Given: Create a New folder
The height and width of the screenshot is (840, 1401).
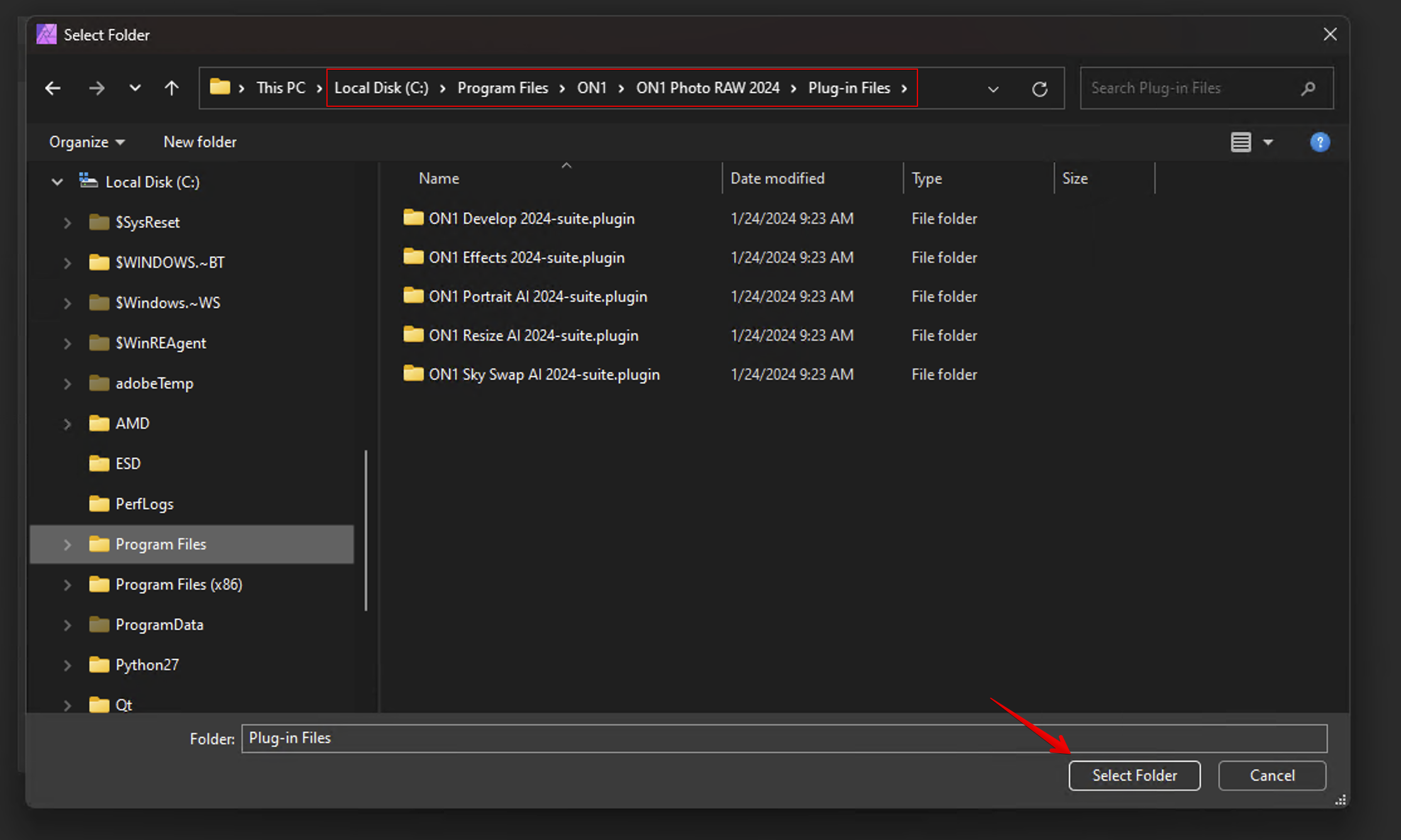Looking at the screenshot, I should pos(200,142).
